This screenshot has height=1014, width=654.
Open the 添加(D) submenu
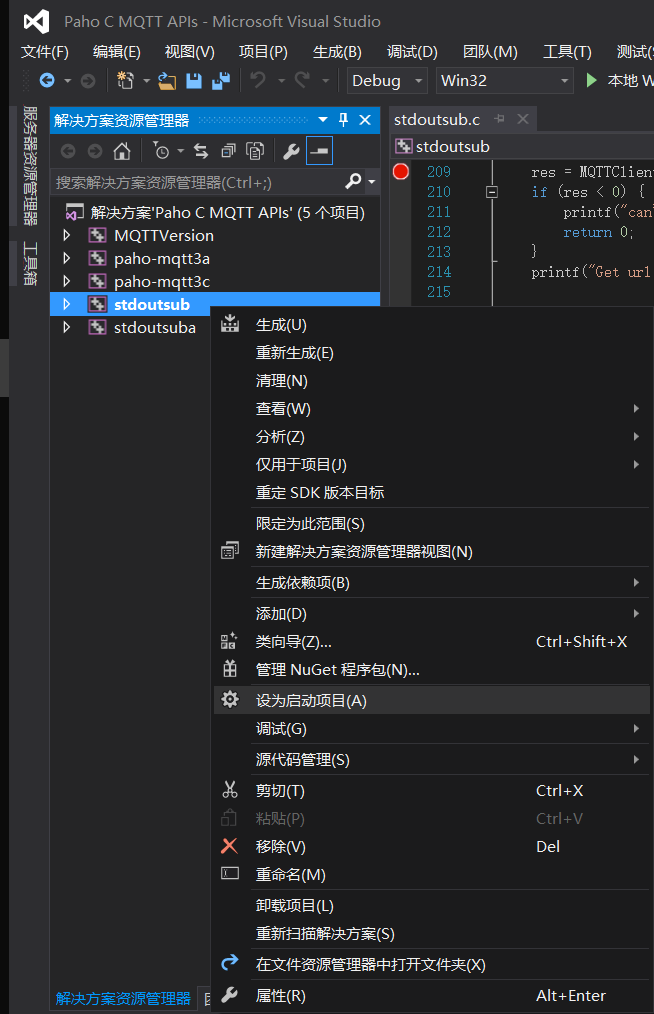pyautogui.click(x=431, y=614)
